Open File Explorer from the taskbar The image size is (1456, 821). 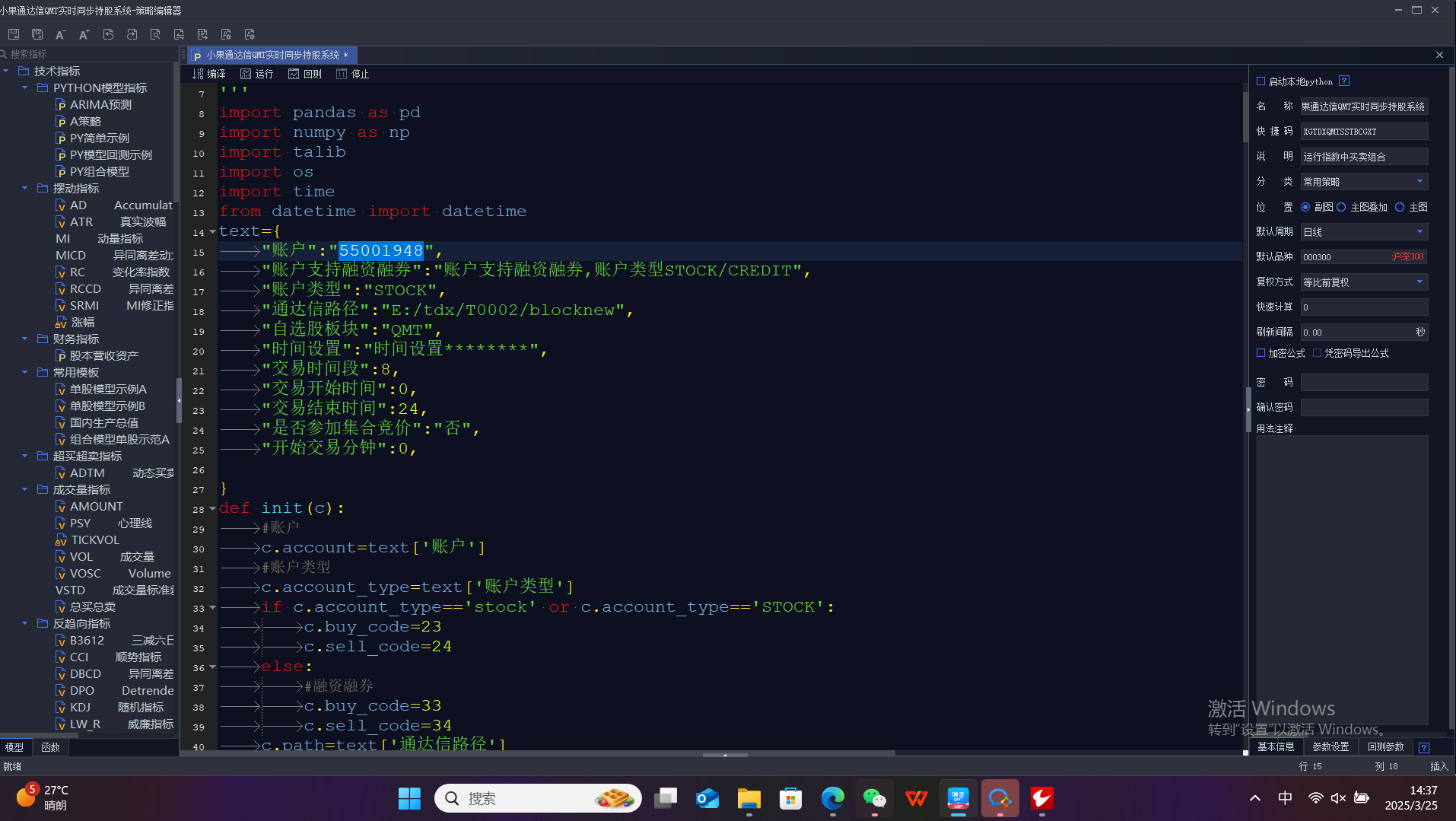[749, 798]
